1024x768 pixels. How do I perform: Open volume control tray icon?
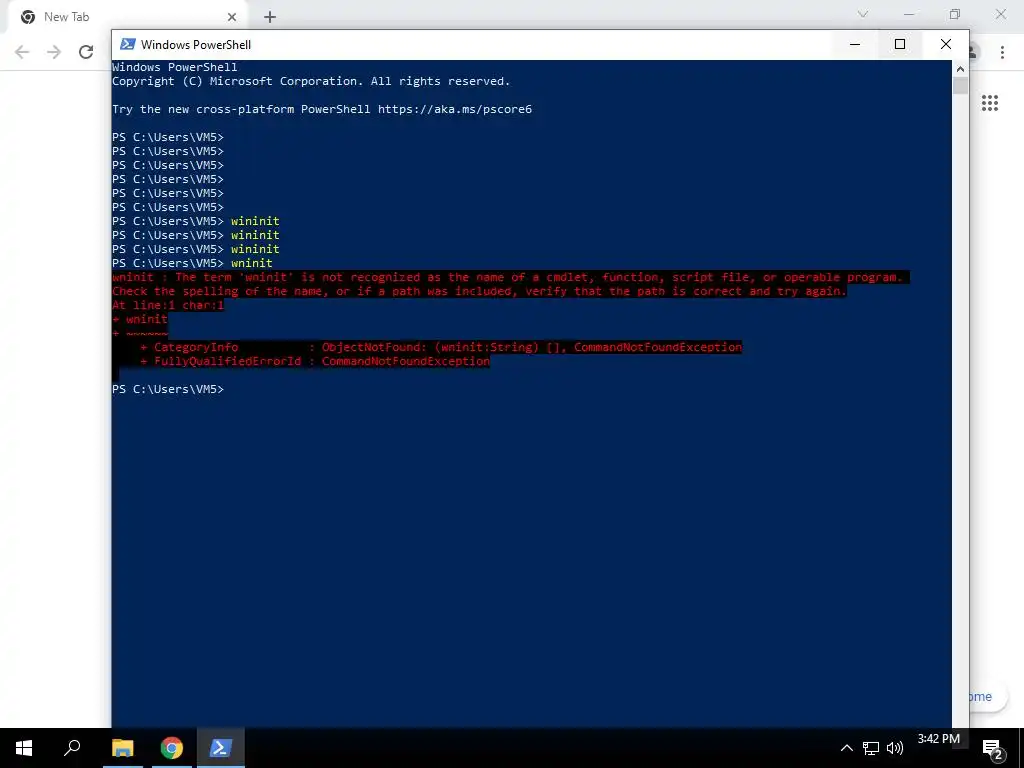(895, 748)
